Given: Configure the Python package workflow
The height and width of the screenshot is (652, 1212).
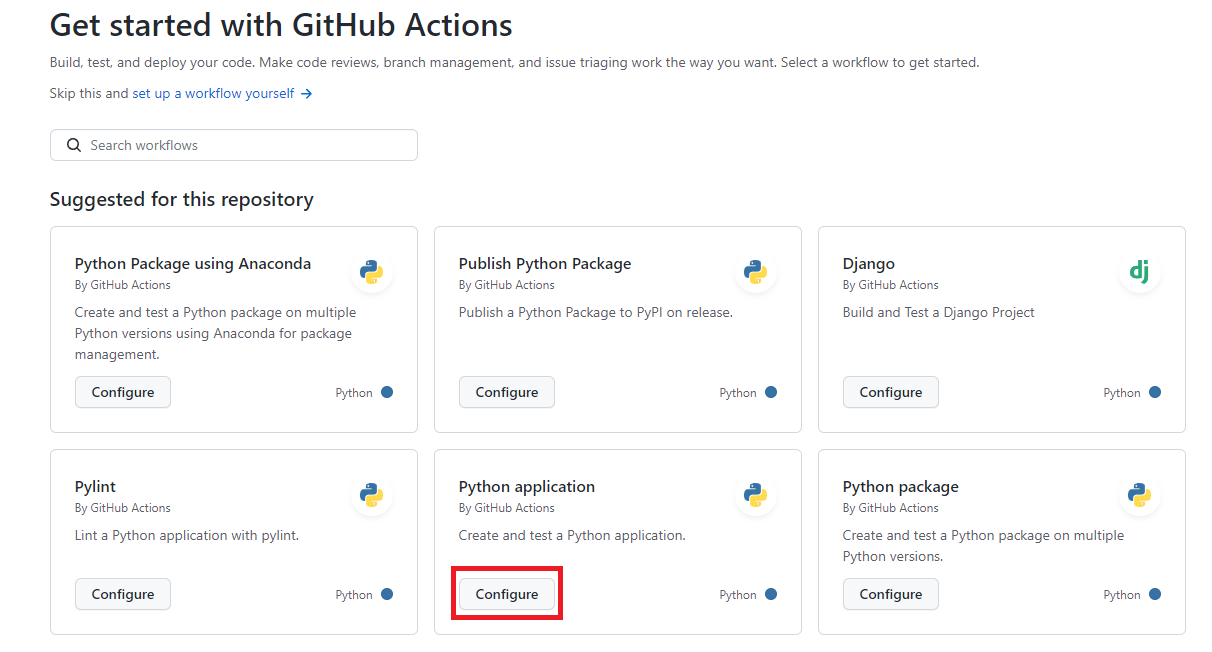Looking at the screenshot, I should click(891, 594).
